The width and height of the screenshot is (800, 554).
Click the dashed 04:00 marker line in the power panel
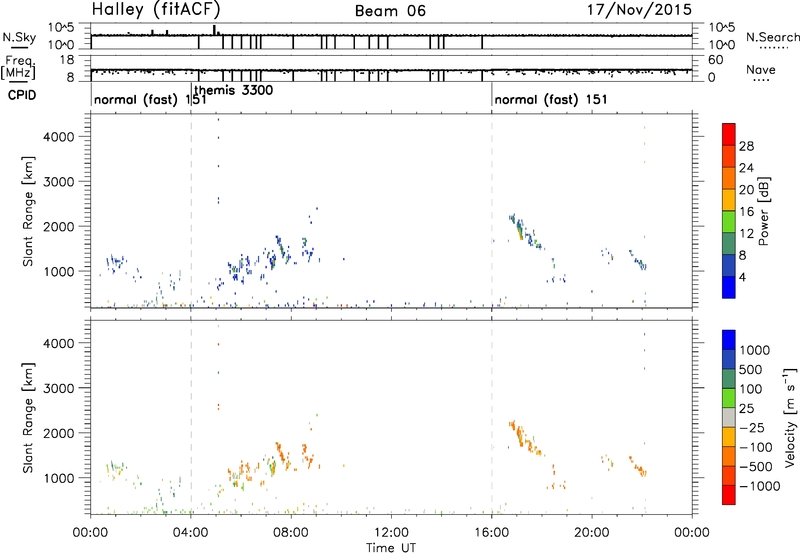(x=191, y=210)
